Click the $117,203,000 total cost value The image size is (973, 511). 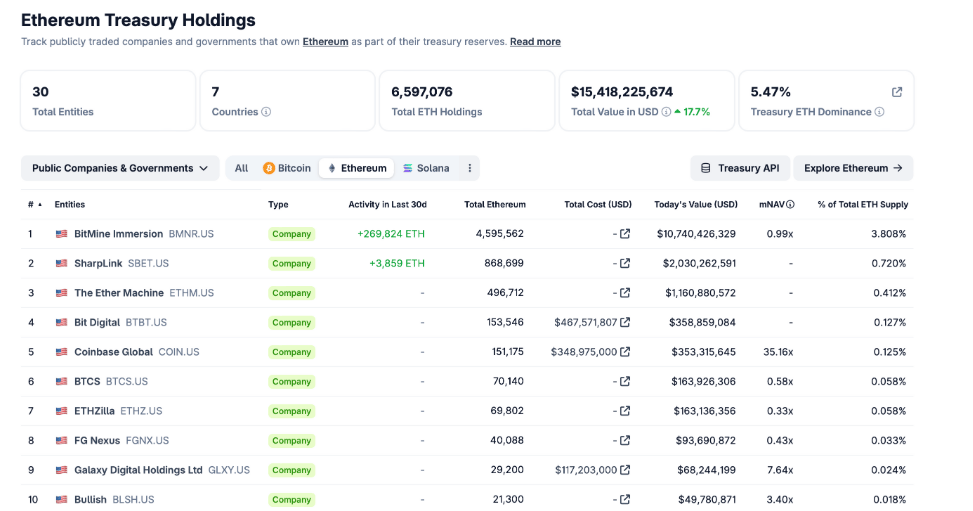(x=586, y=470)
